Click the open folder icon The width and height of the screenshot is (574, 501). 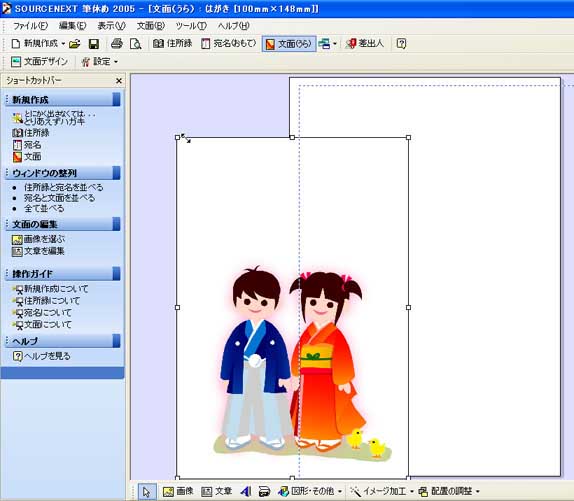[x=75, y=44]
